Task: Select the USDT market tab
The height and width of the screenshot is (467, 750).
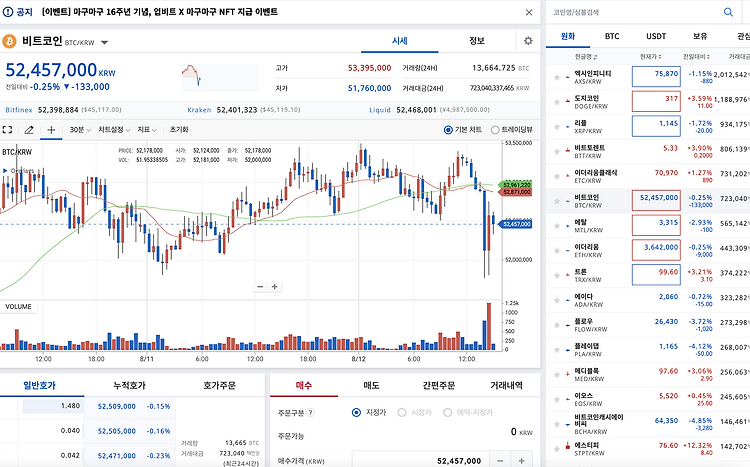Action: tap(656, 36)
